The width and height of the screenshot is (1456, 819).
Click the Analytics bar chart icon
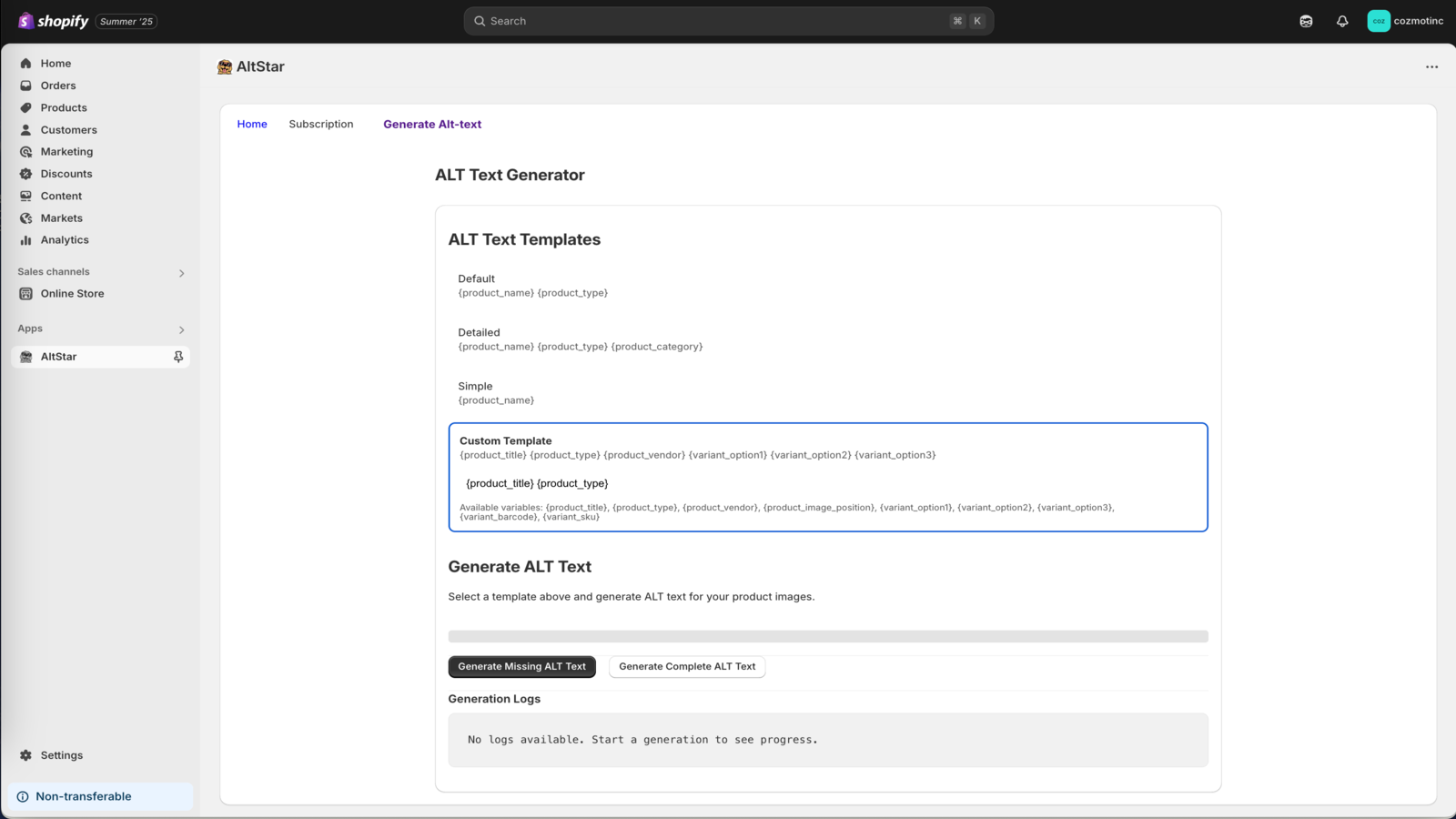25,240
